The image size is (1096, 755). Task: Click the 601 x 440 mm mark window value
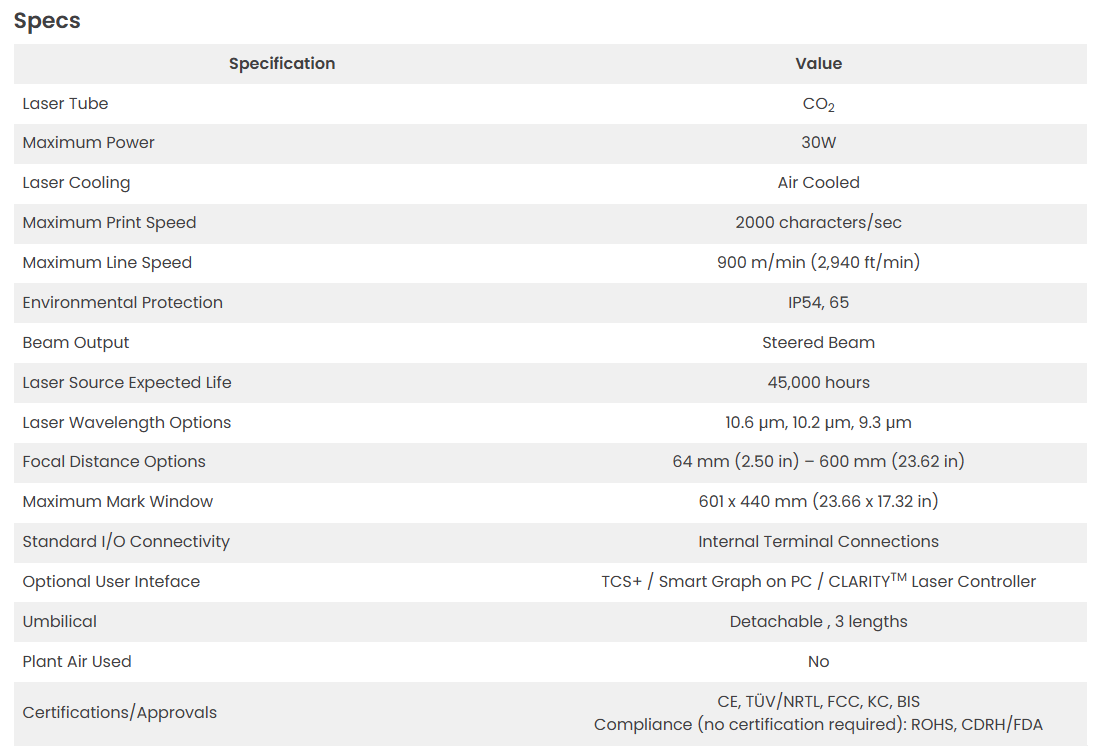tap(818, 502)
